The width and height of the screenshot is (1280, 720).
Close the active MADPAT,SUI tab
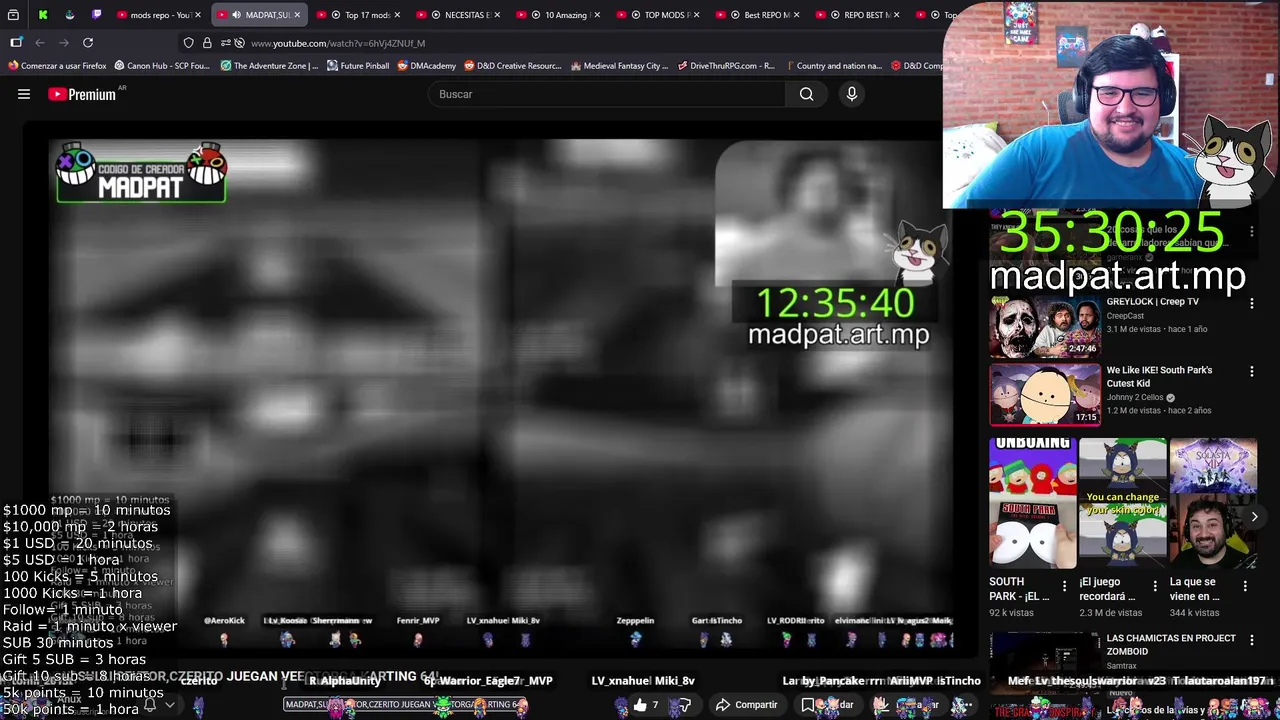coord(297,15)
